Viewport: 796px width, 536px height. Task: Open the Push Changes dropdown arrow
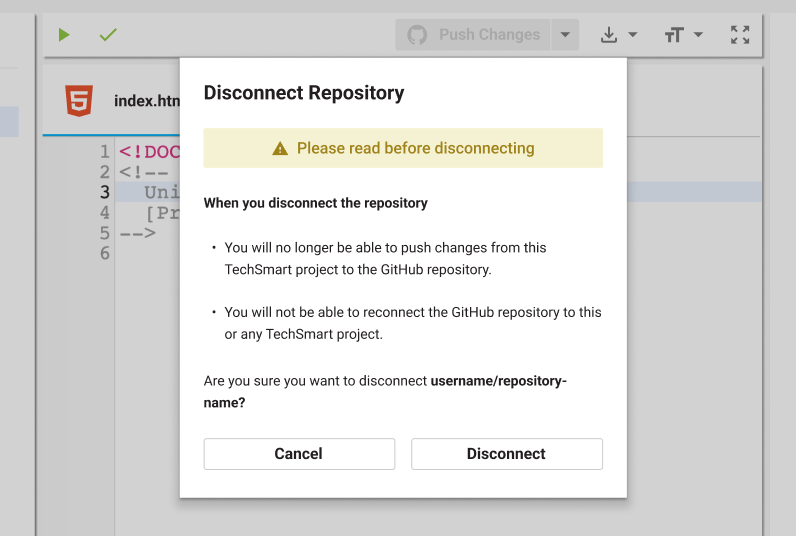click(565, 35)
